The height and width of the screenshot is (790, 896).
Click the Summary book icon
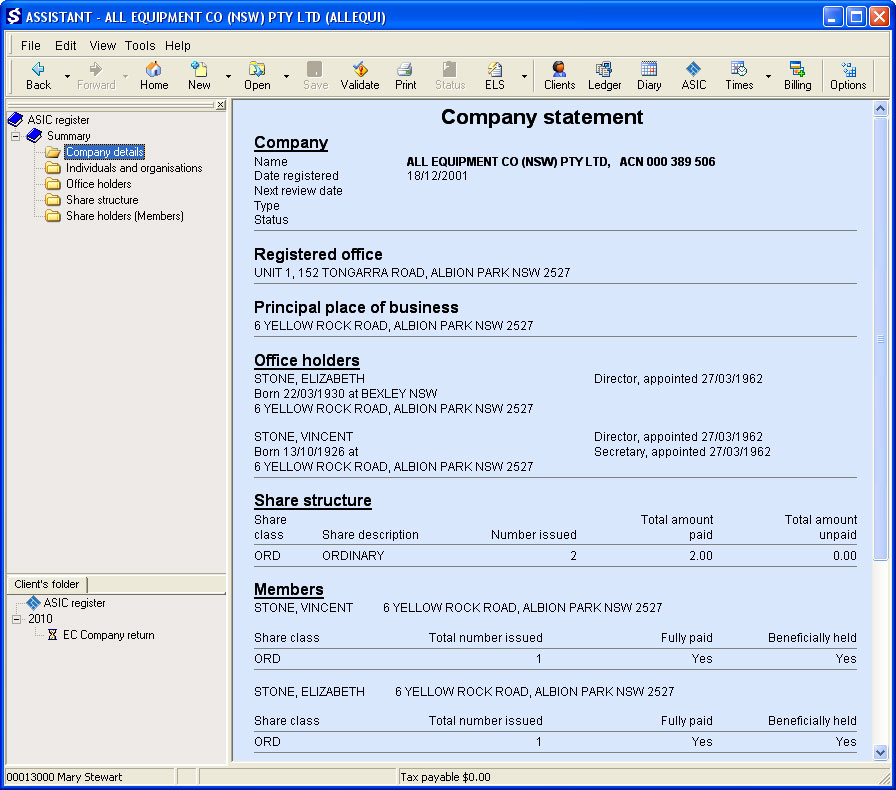(x=34, y=135)
